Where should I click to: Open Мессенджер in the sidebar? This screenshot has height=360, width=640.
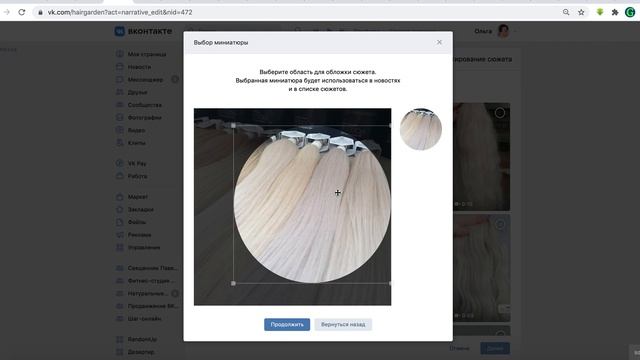click(145, 80)
